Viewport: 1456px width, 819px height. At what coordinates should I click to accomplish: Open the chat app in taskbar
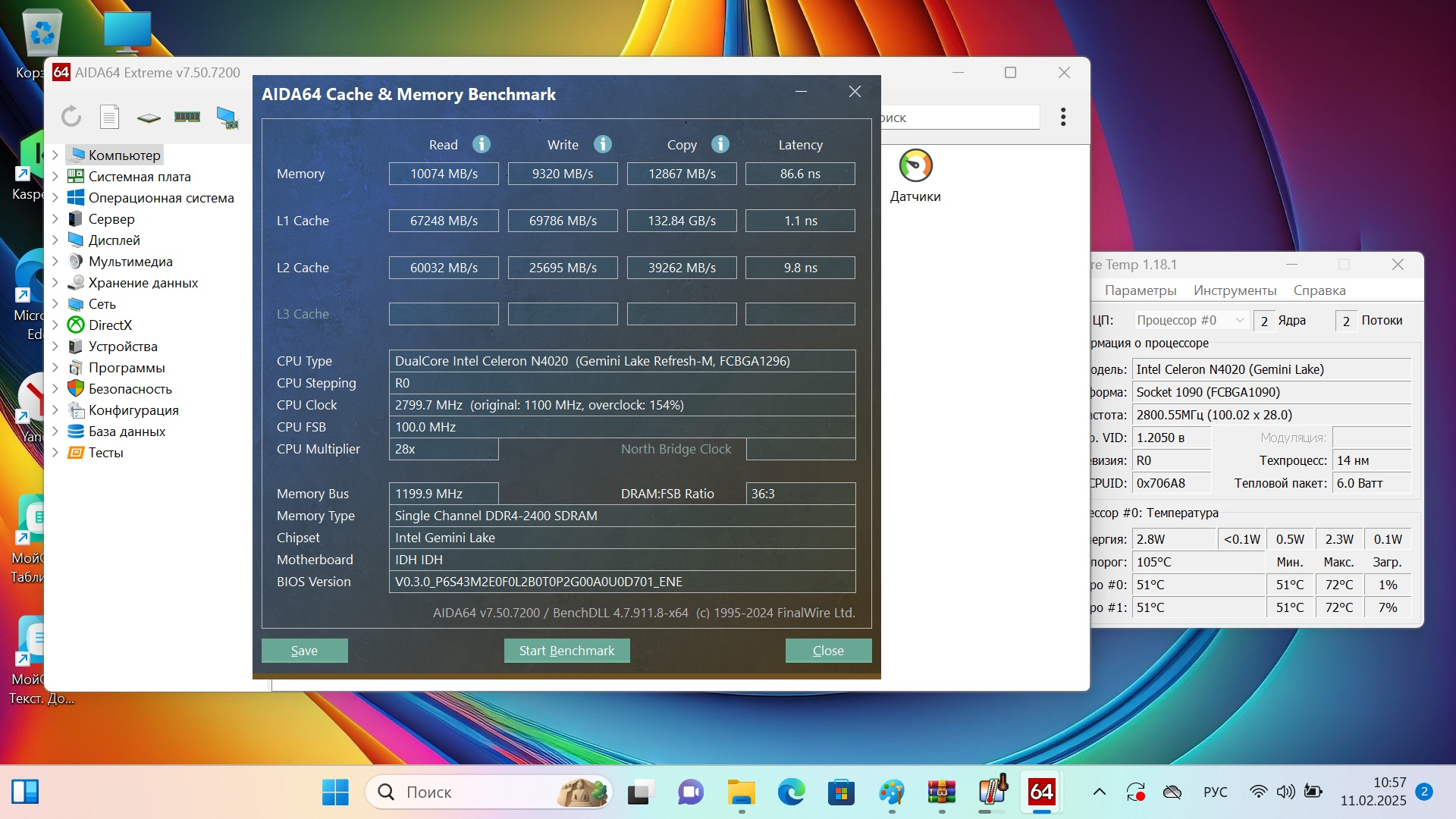[691, 792]
